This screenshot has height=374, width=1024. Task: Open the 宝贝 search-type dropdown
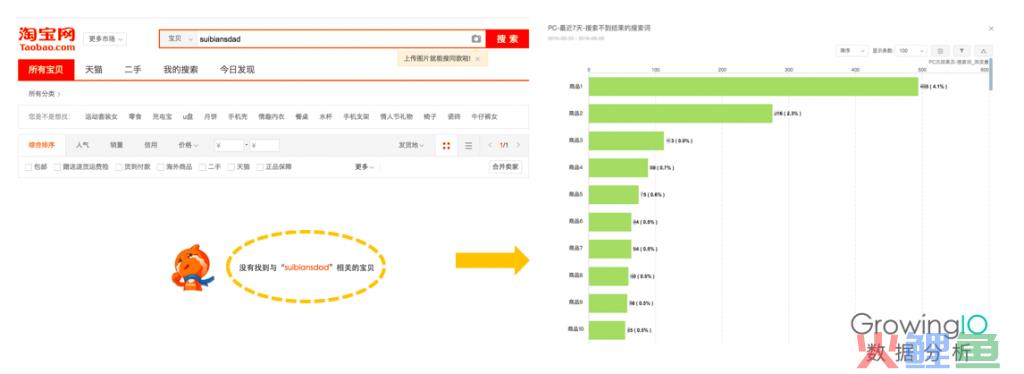coord(180,39)
